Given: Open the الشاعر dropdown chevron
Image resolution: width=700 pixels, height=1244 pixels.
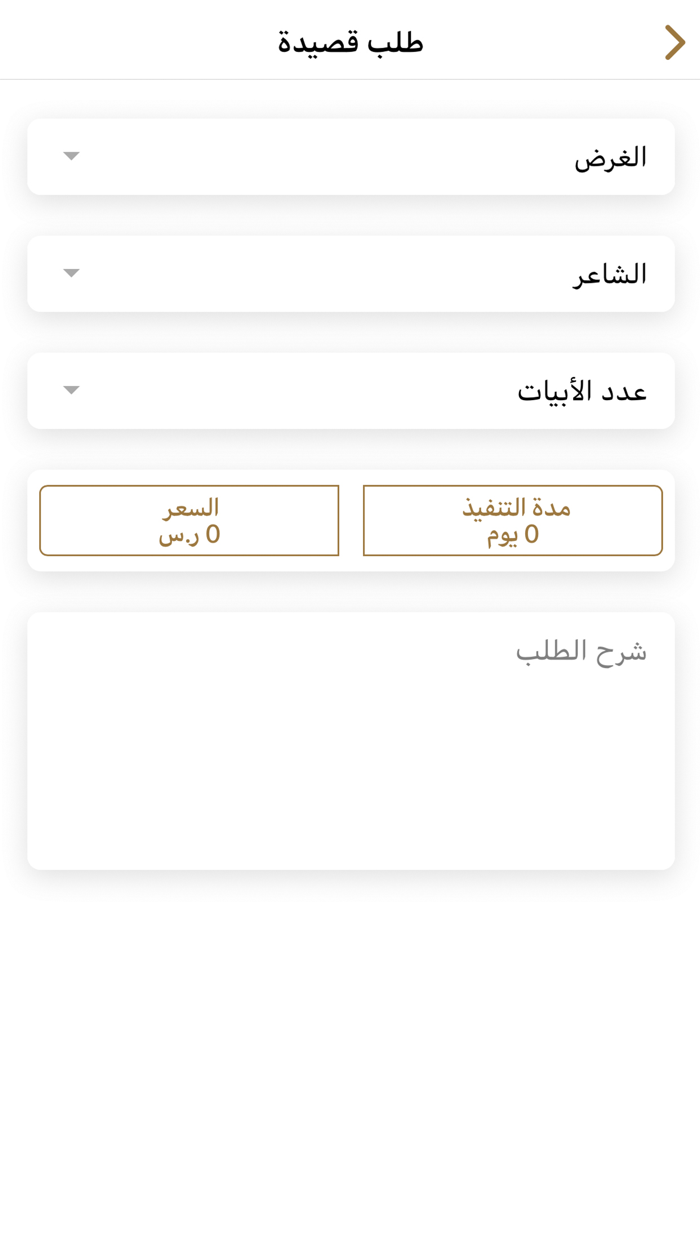Looking at the screenshot, I should point(70,272).
